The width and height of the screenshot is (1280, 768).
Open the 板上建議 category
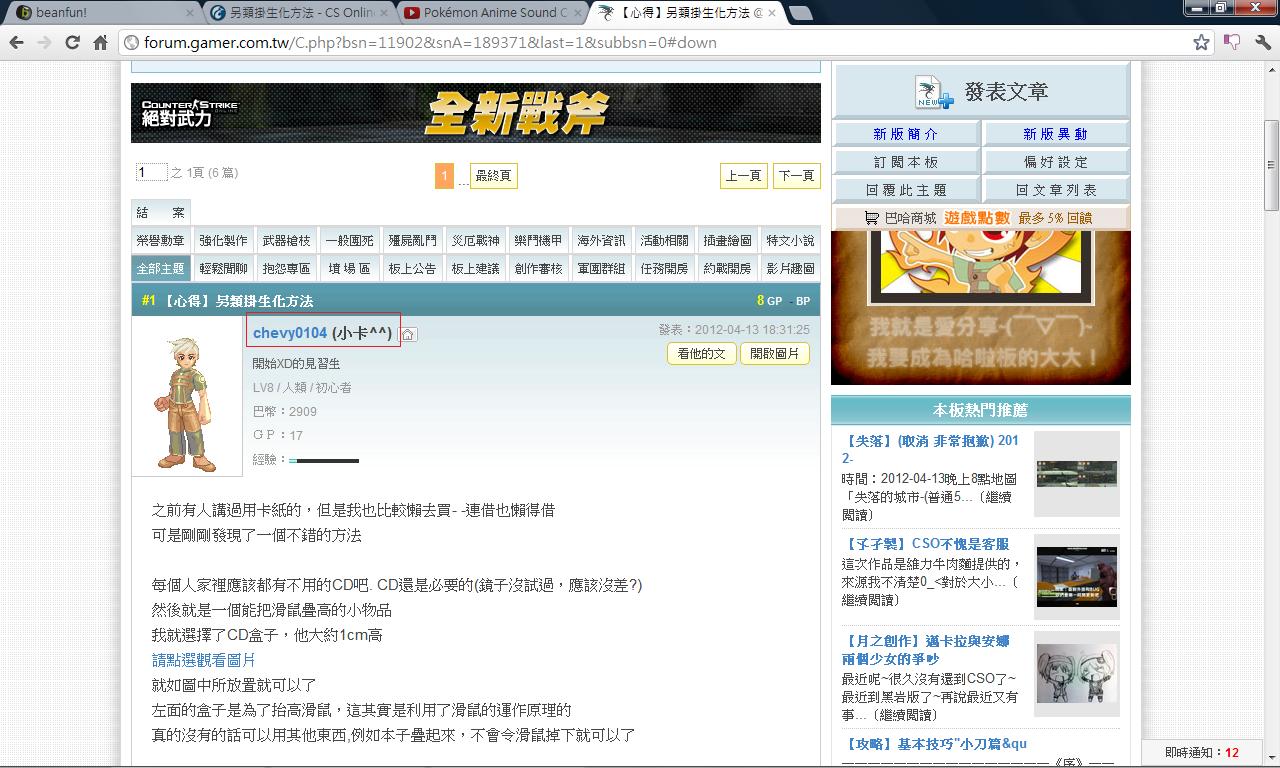pyautogui.click(x=475, y=268)
